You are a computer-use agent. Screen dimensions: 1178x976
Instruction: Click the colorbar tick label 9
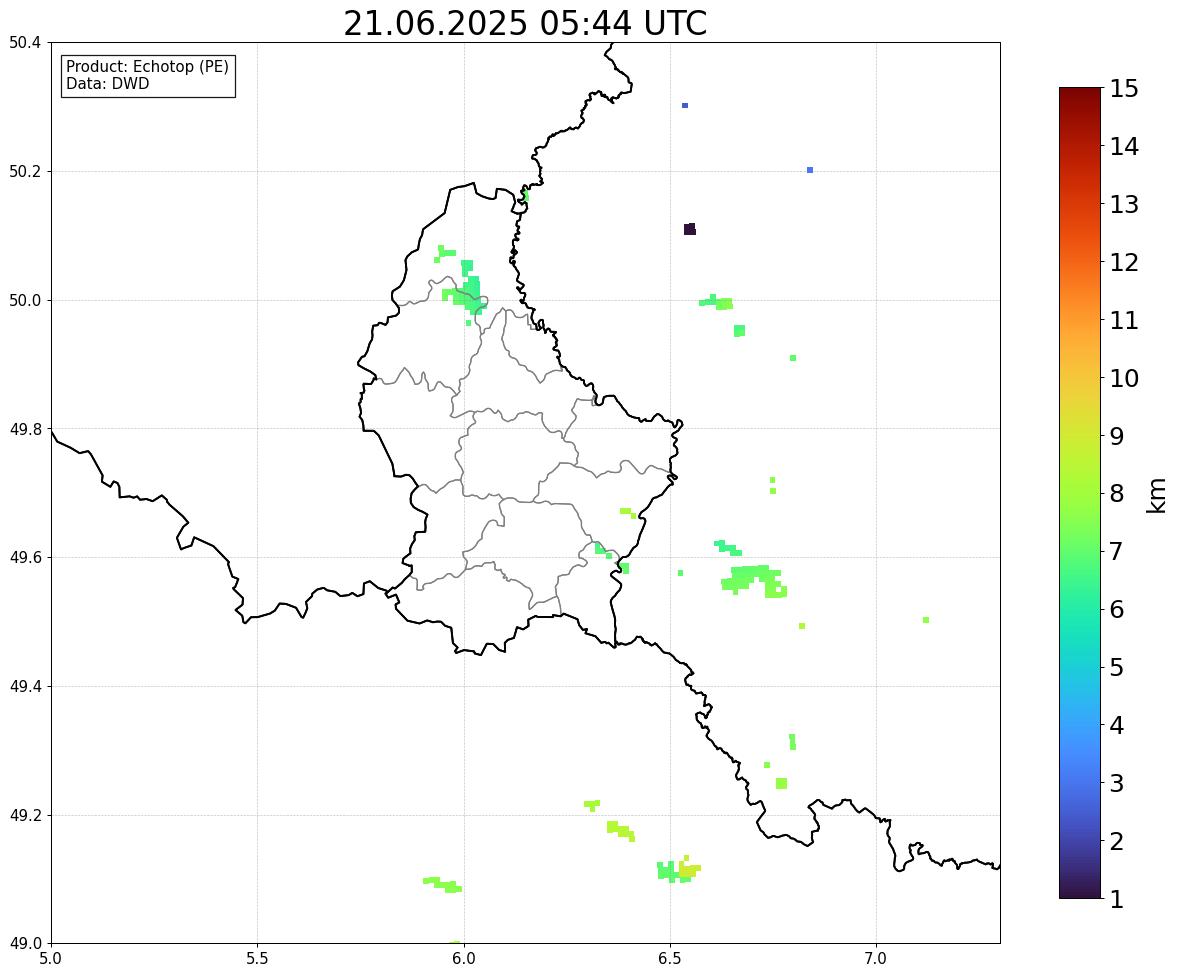coord(1116,436)
